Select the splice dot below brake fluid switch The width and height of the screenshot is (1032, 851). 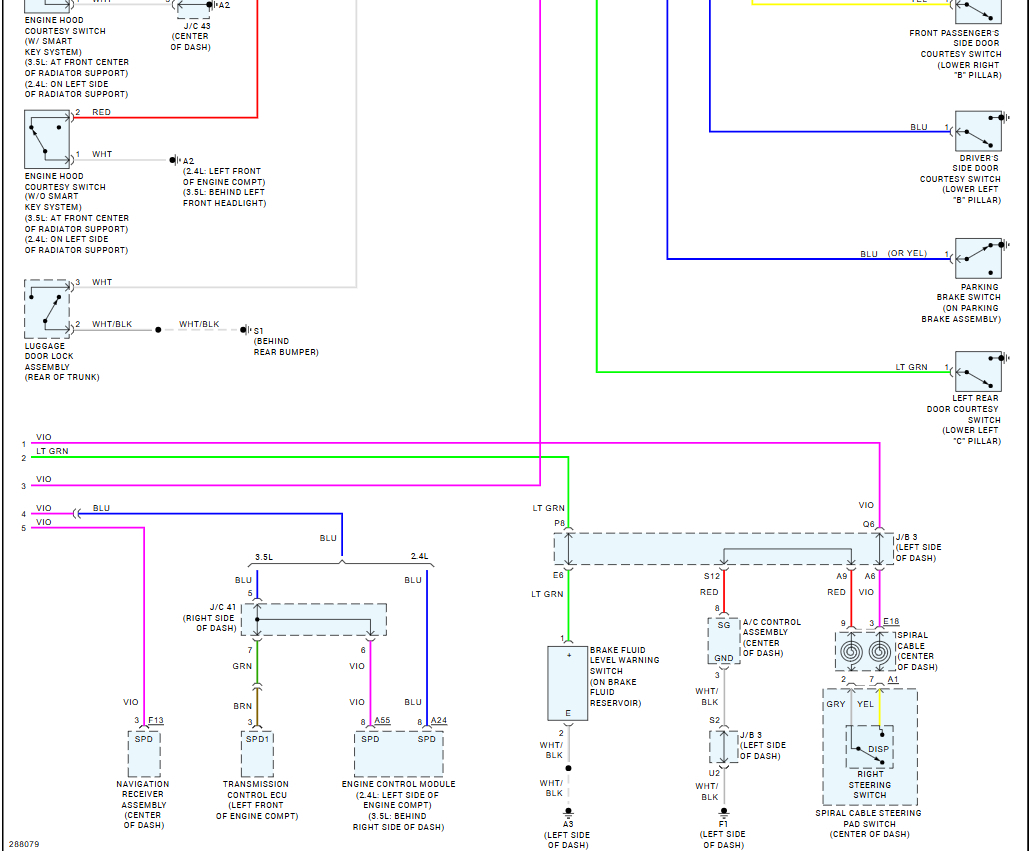point(568,768)
